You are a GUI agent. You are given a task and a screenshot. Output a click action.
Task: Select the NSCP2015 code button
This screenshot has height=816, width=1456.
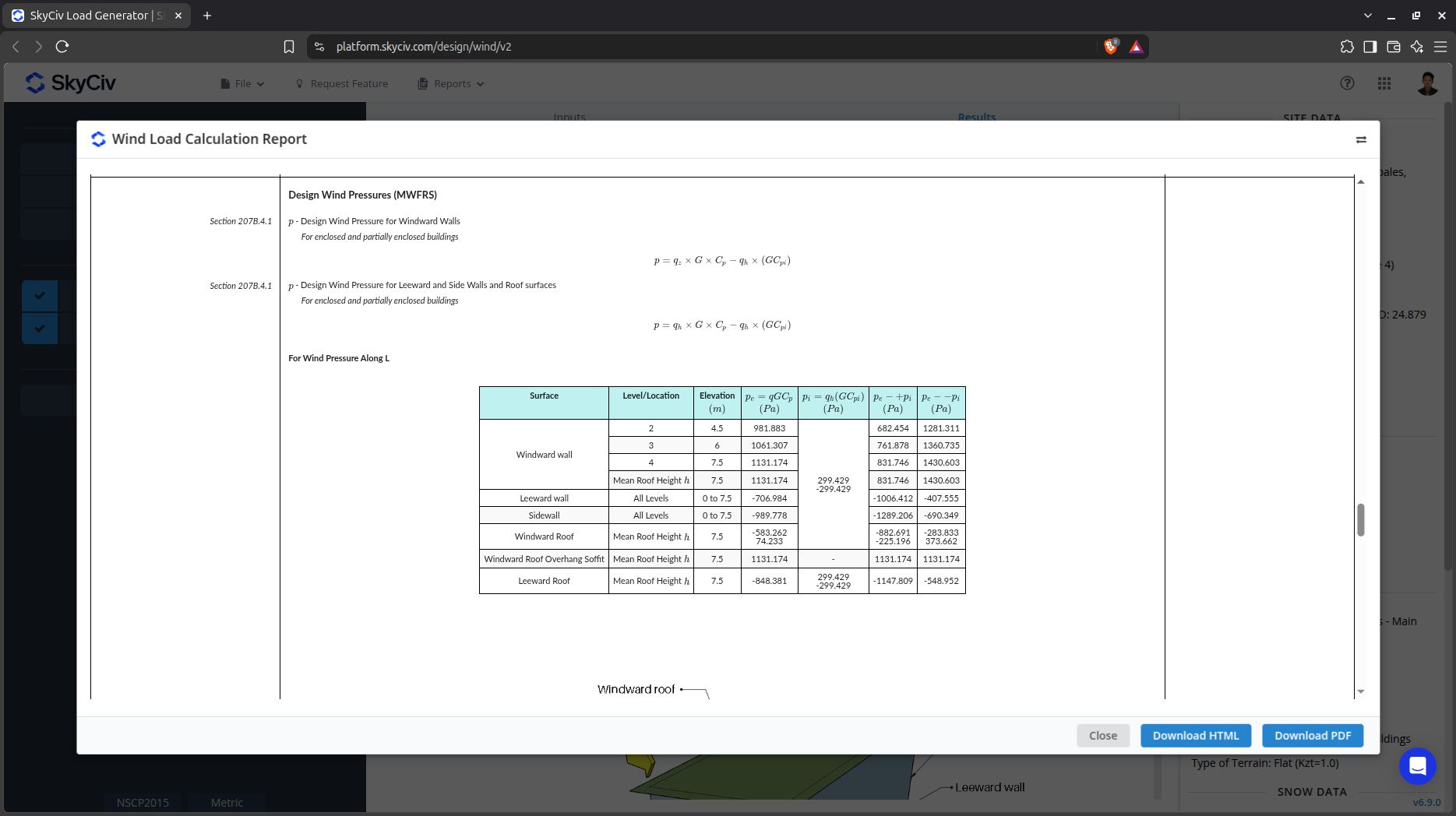click(143, 803)
